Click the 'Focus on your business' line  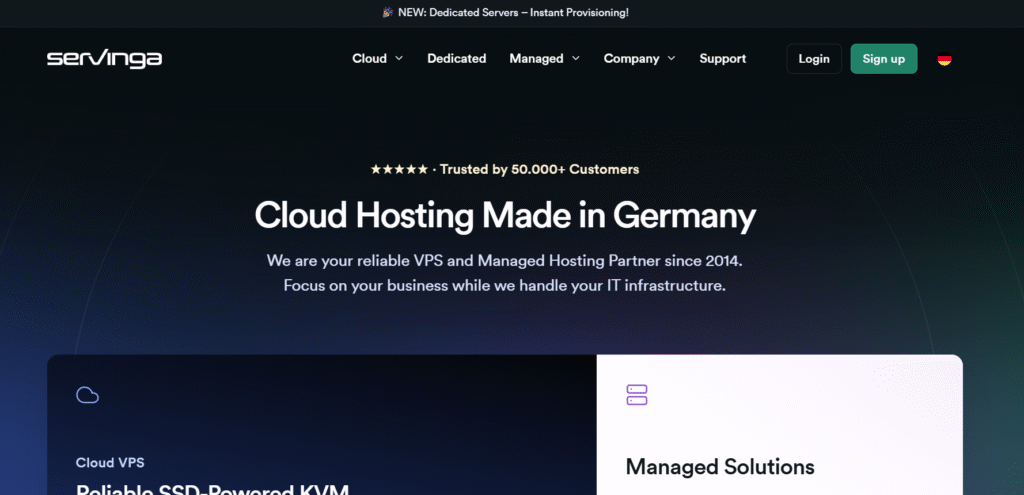click(x=505, y=286)
